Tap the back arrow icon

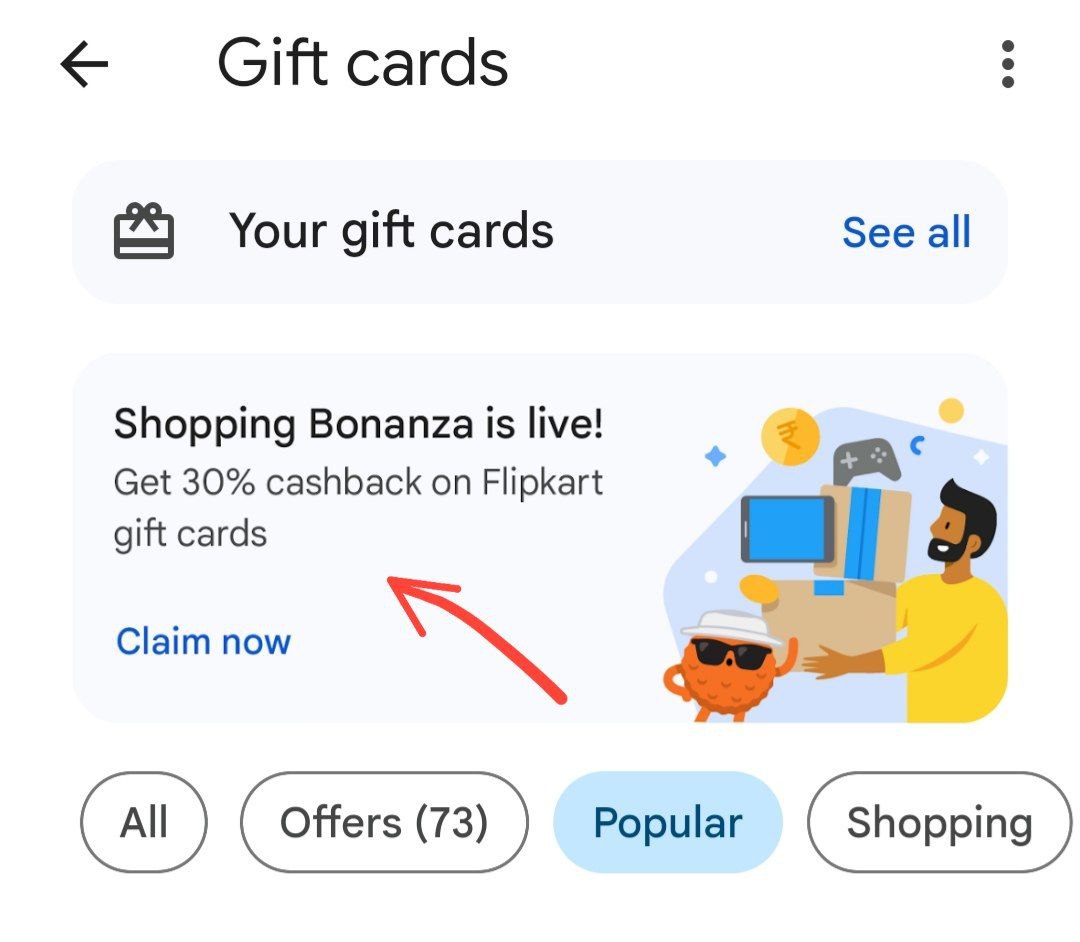click(84, 65)
